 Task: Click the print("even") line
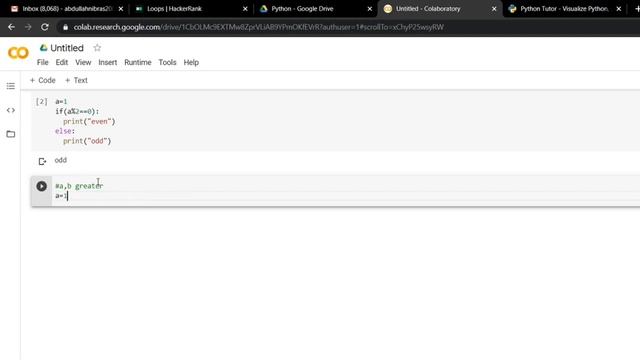click(x=89, y=121)
